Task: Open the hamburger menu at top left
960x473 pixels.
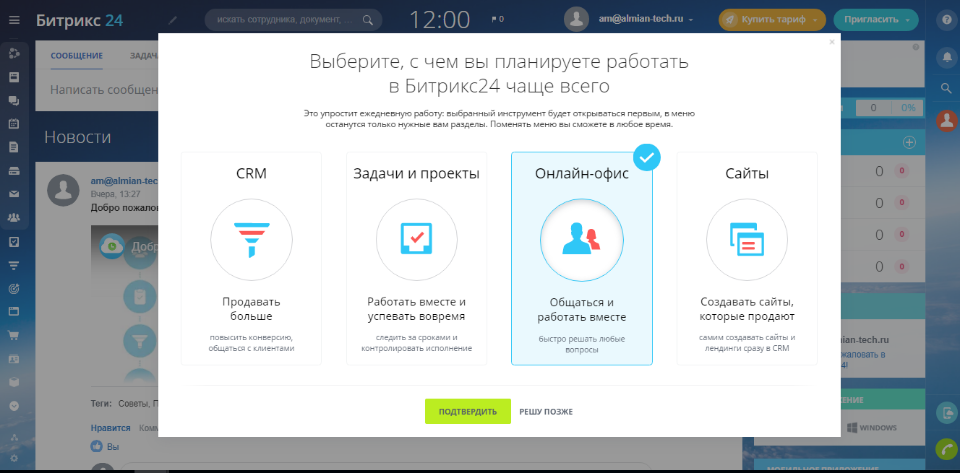Action: 14,20
